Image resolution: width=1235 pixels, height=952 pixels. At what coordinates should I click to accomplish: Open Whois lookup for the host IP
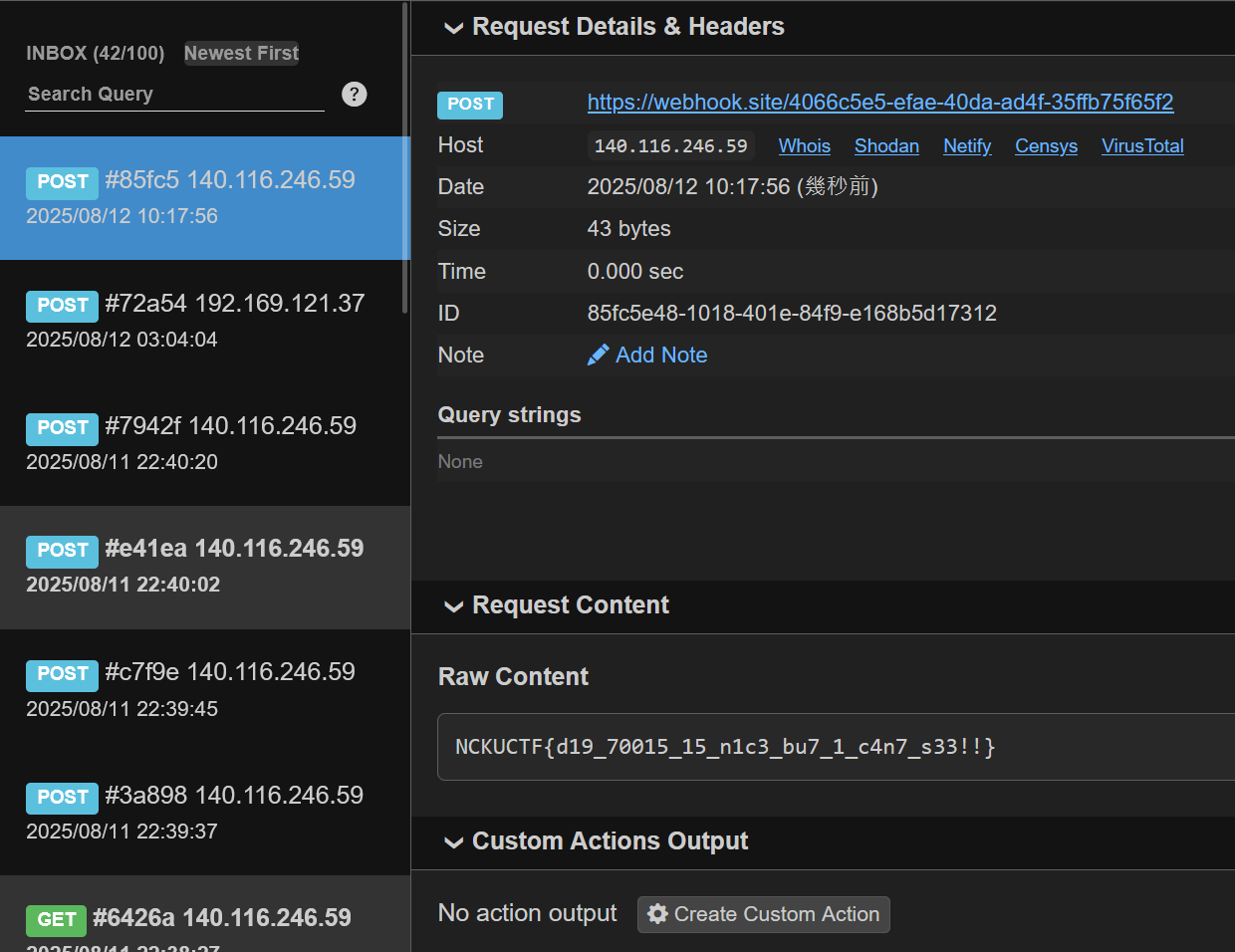click(x=804, y=146)
